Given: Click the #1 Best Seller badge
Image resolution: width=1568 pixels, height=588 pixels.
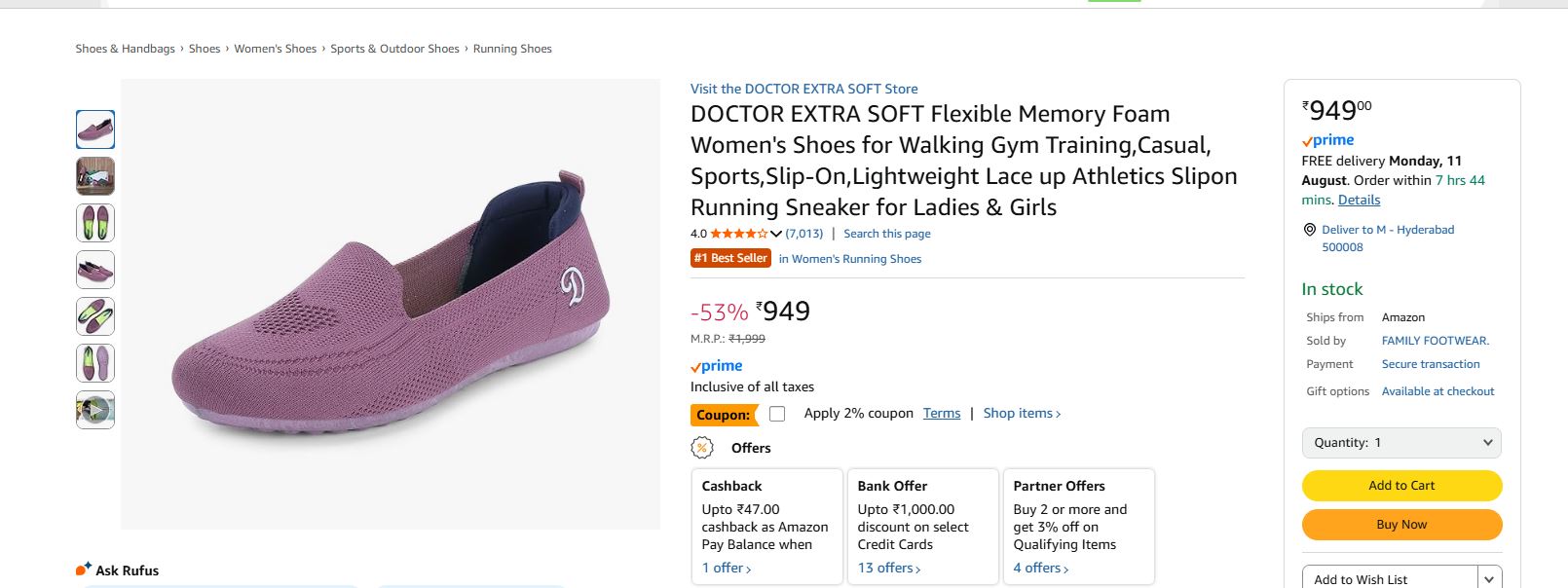Looking at the screenshot, I should click(730, 258).
